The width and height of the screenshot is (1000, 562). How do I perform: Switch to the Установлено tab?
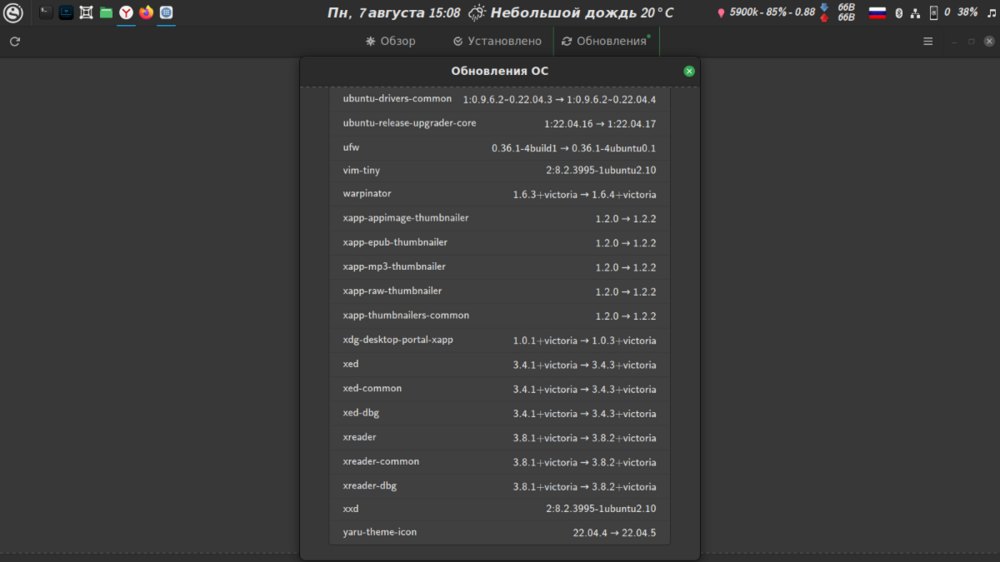[x=497, y=41]
